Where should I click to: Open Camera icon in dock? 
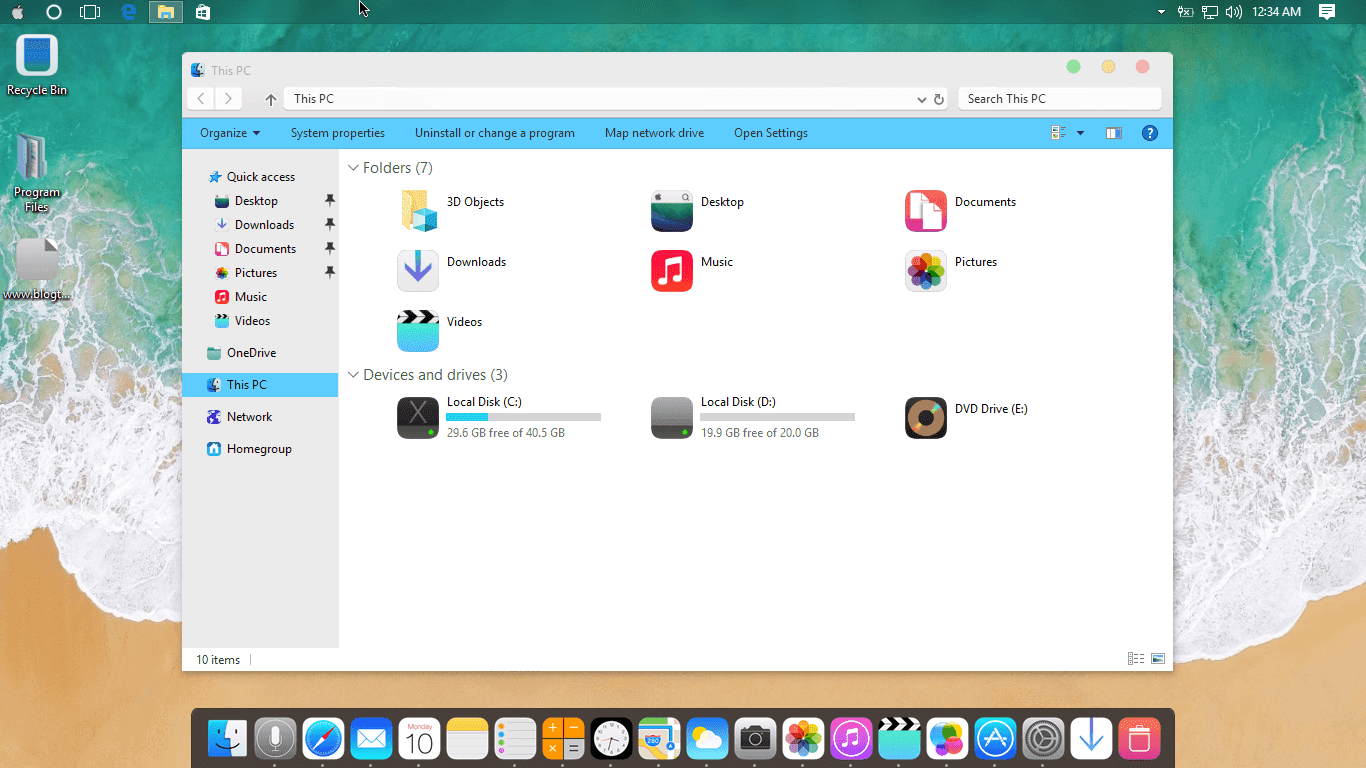point(755,739)
